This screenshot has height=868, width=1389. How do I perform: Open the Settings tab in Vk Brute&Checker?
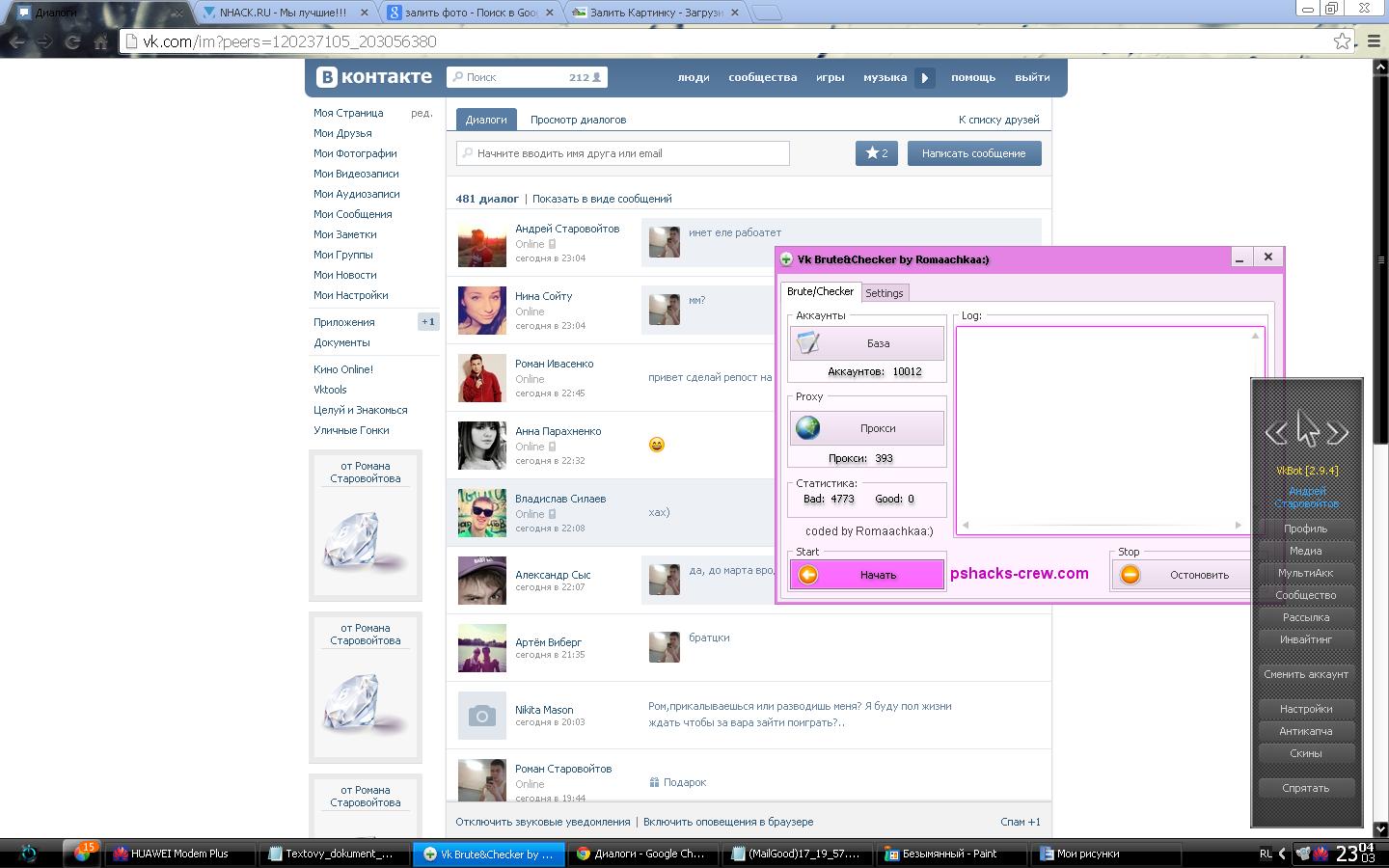885,292
